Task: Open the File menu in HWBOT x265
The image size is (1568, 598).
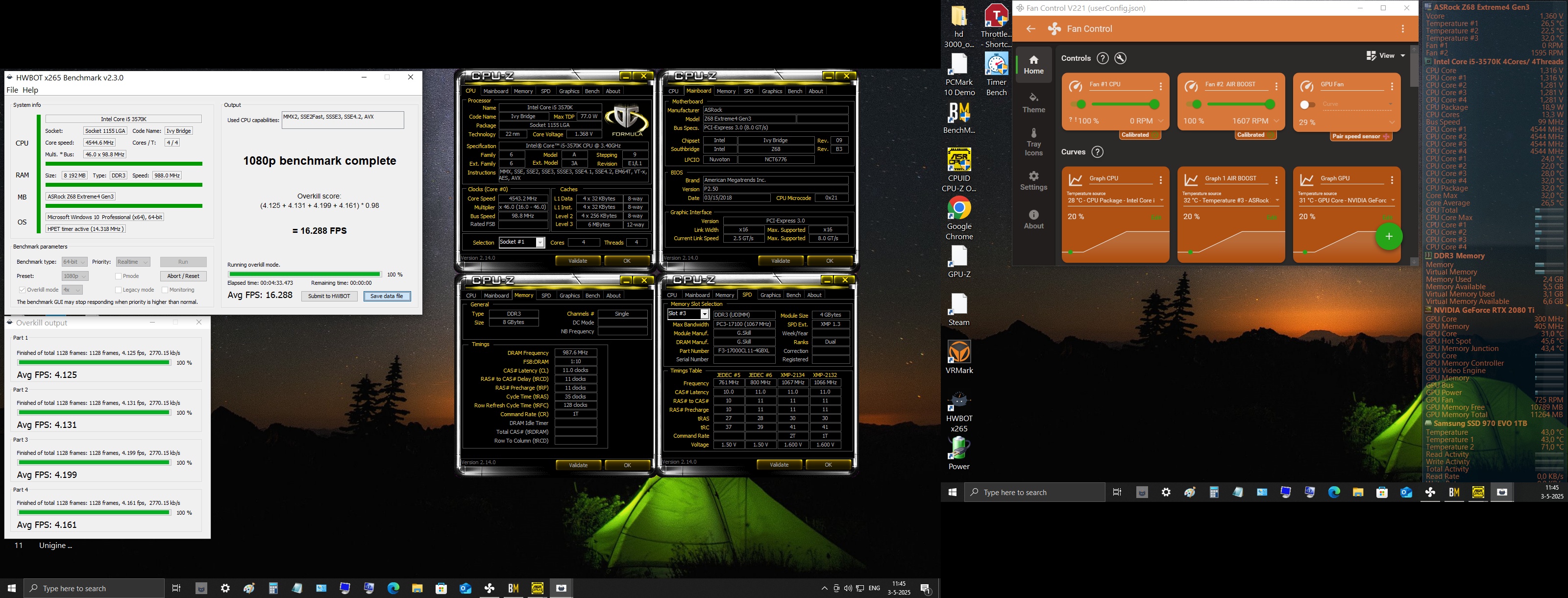Action: pos(12,90)
